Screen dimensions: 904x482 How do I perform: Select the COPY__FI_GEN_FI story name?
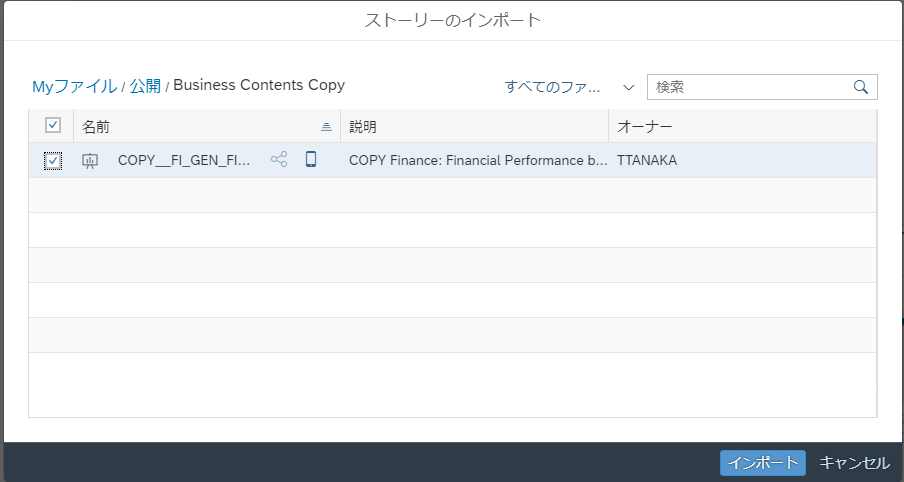(184, 160)
